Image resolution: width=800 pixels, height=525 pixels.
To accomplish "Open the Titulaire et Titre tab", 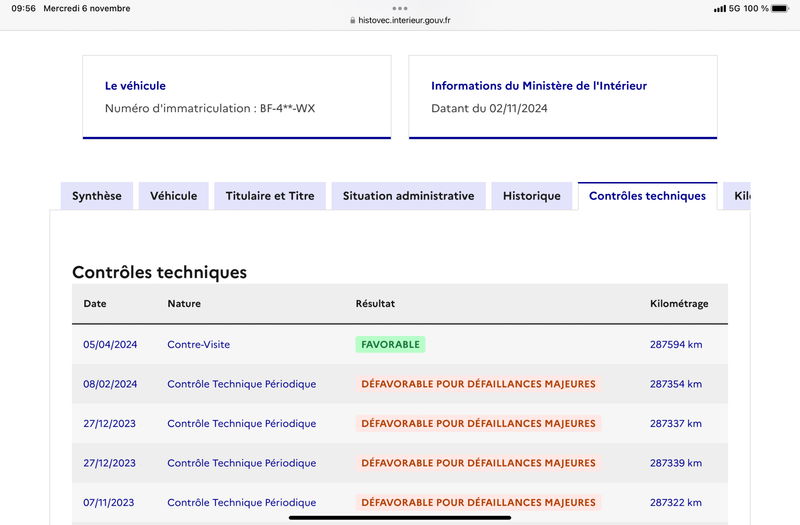I will point(270,196).
